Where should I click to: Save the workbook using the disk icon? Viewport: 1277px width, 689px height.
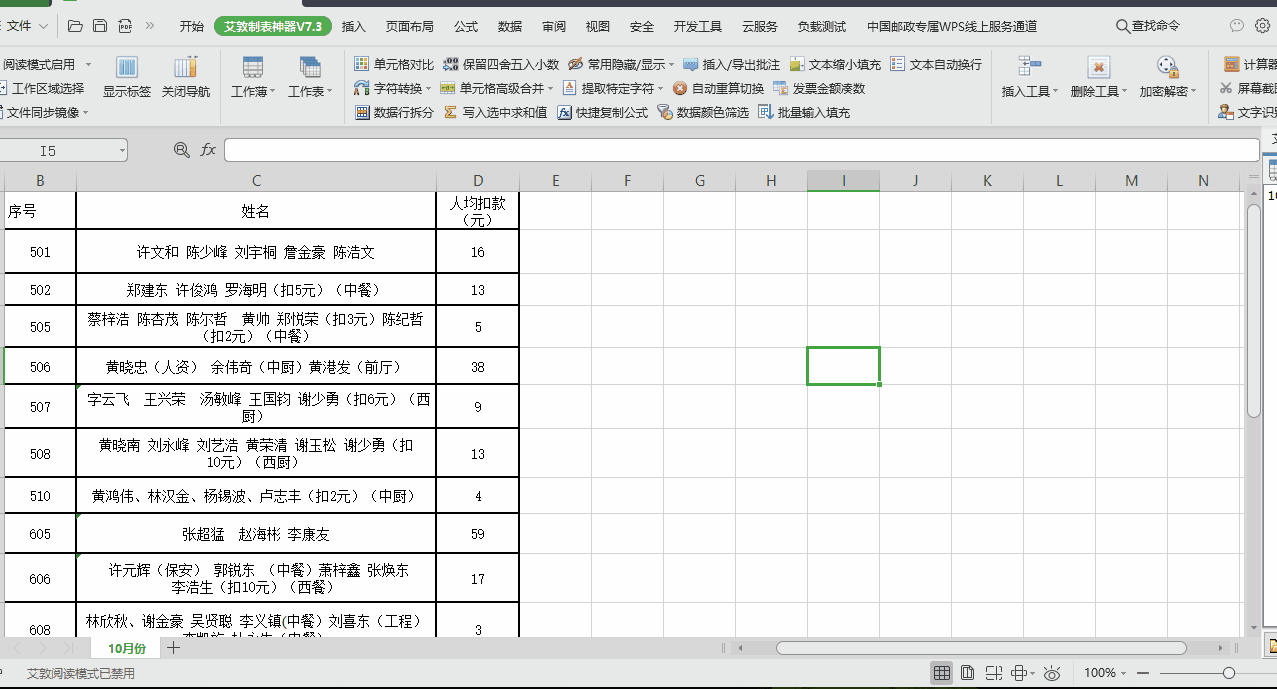[100, 26]
